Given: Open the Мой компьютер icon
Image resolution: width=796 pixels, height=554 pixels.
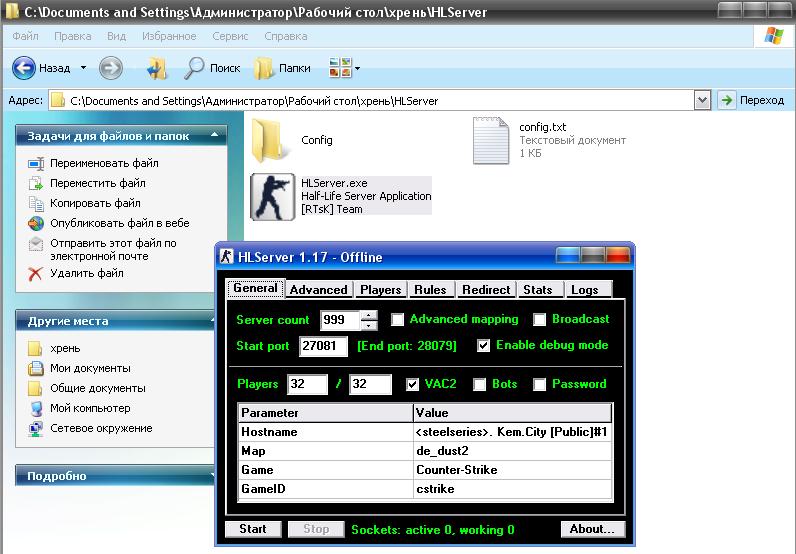Looking at the screenshot, I should click(36, 408).
